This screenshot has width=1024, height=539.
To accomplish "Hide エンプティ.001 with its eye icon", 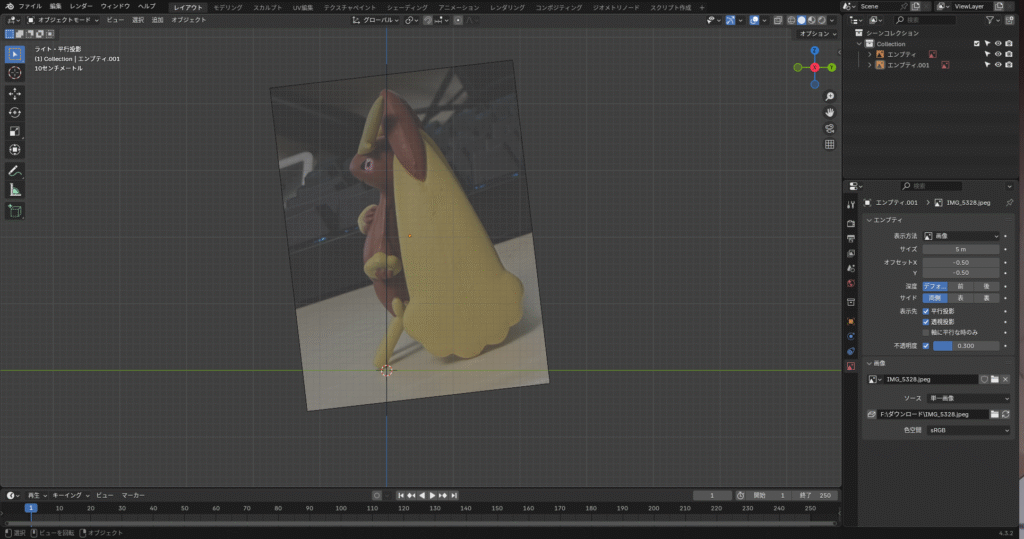I will [998, 65].
